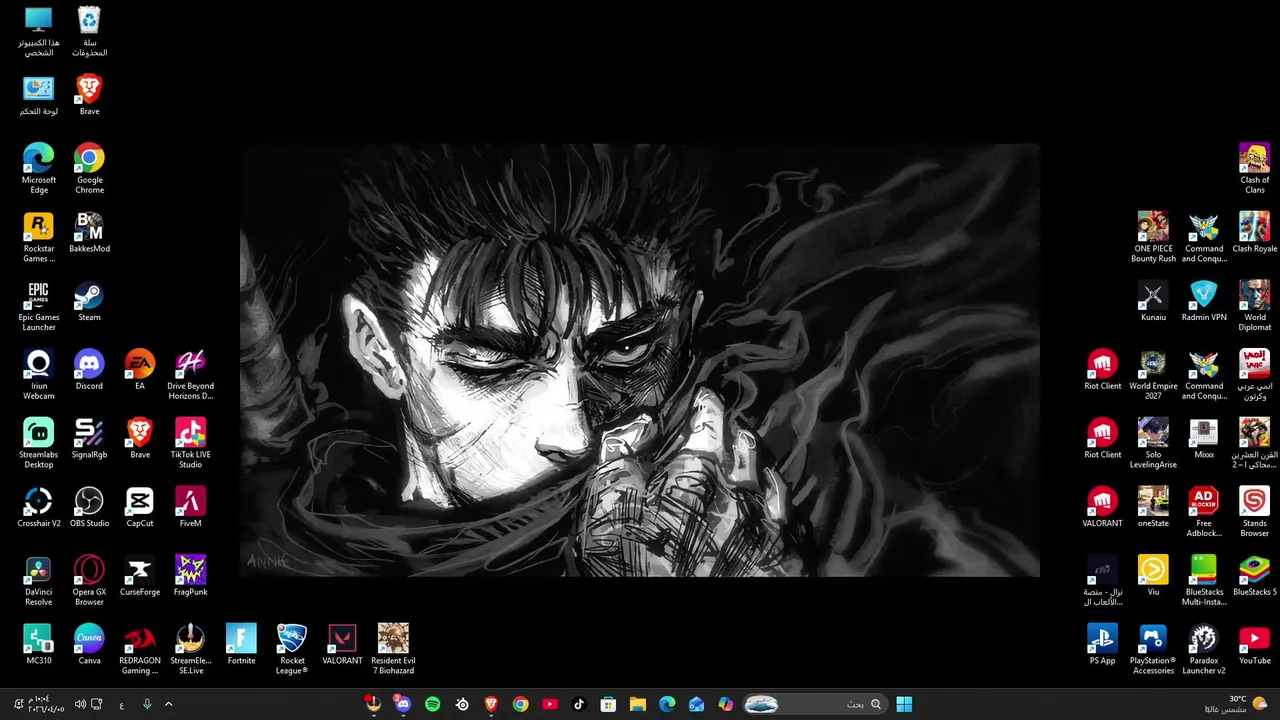Viewport: 1280px width, 720px height.
Task: Select the Rocket League desktop icon
Action: 292,649
